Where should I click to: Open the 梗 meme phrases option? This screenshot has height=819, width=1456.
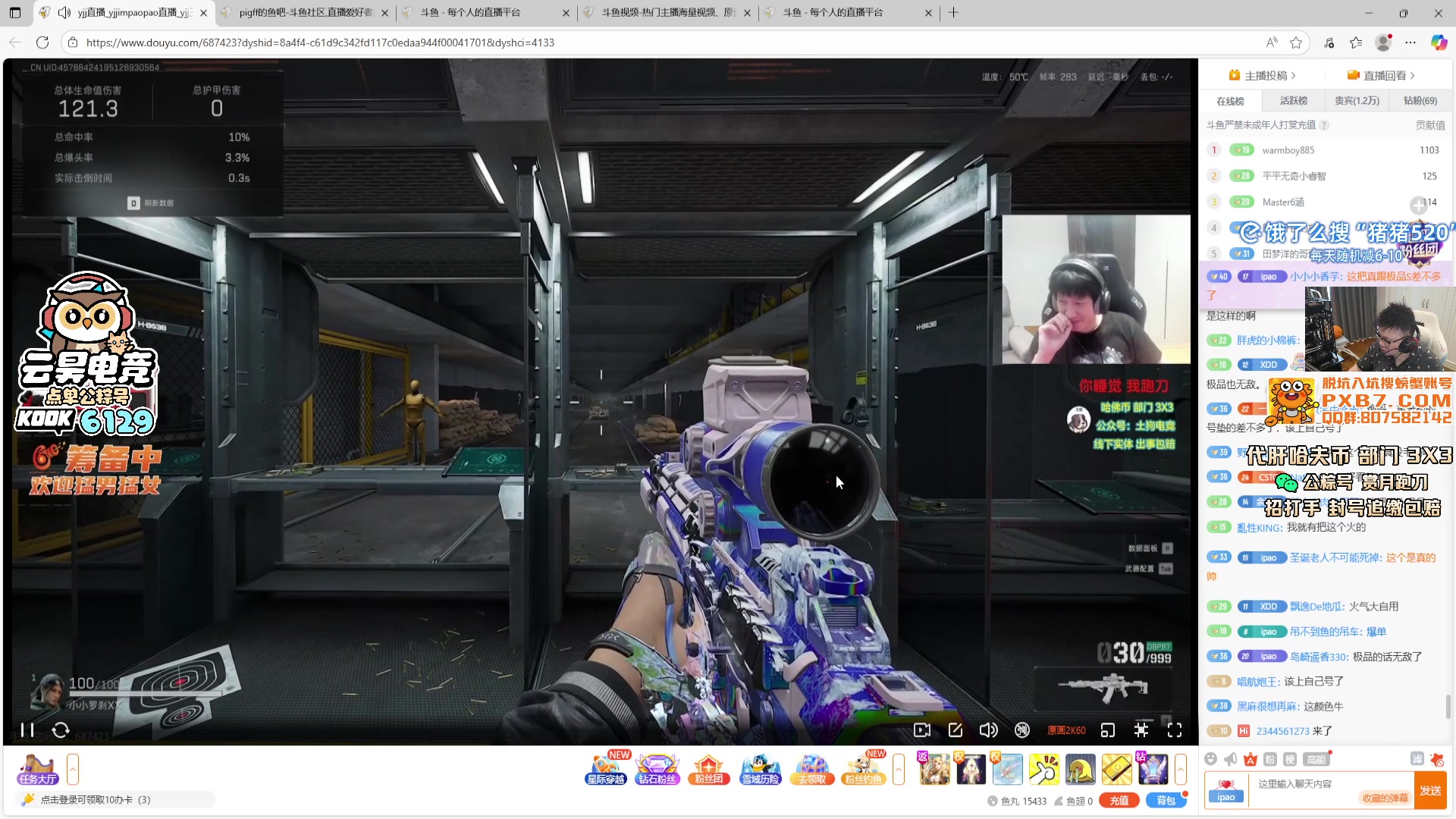[1290, 759]
